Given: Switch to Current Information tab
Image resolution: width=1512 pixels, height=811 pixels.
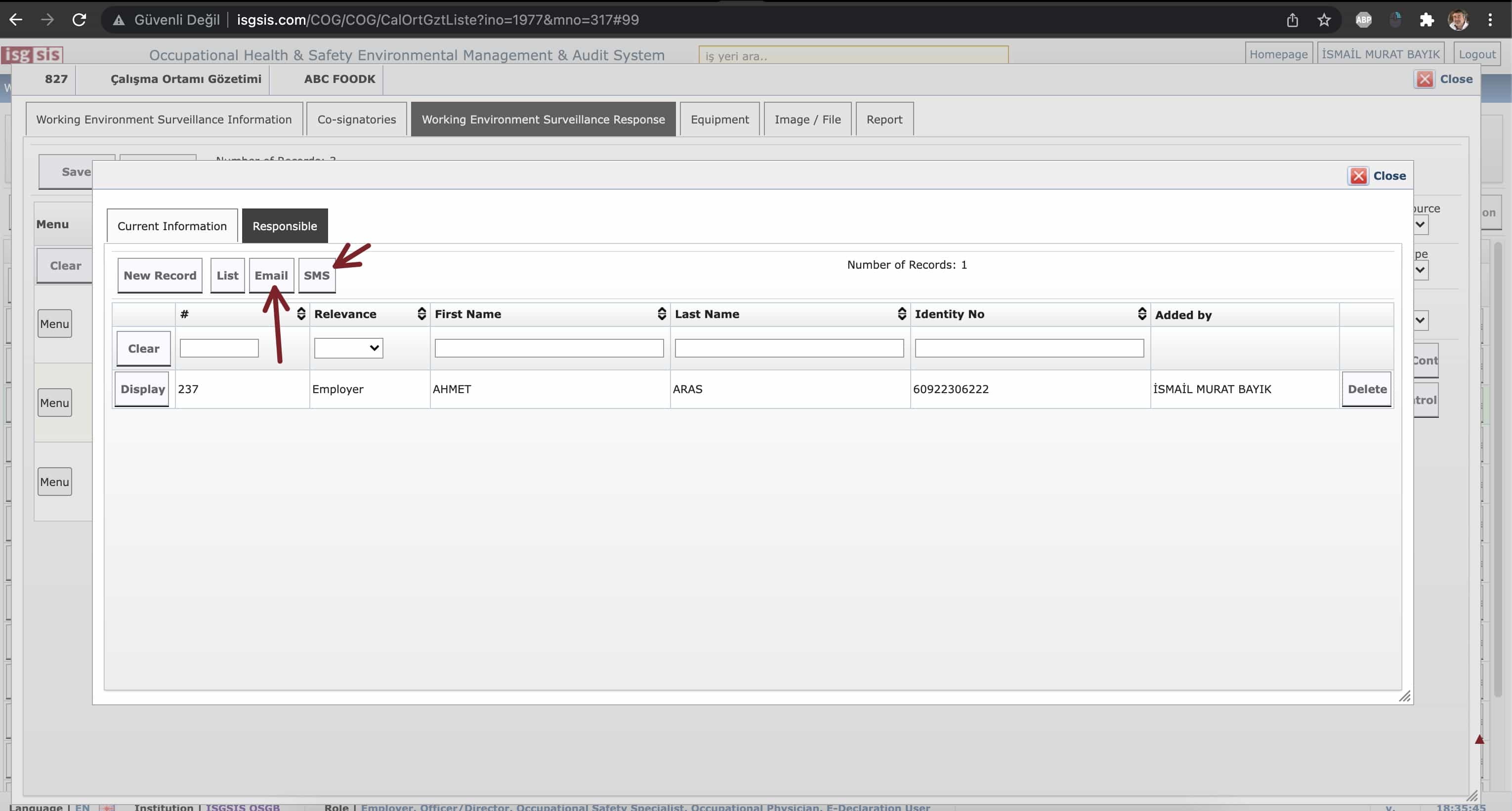Looking at the screenshot, I should pos(172,226).
